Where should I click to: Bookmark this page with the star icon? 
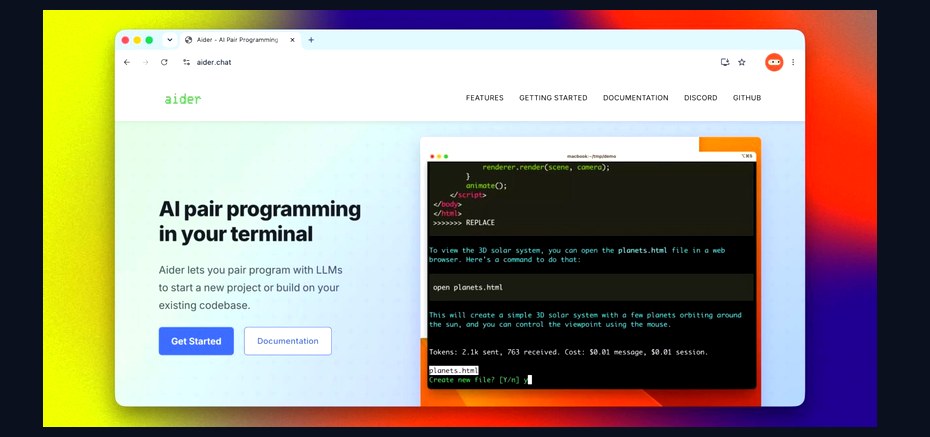pos(741,62)
